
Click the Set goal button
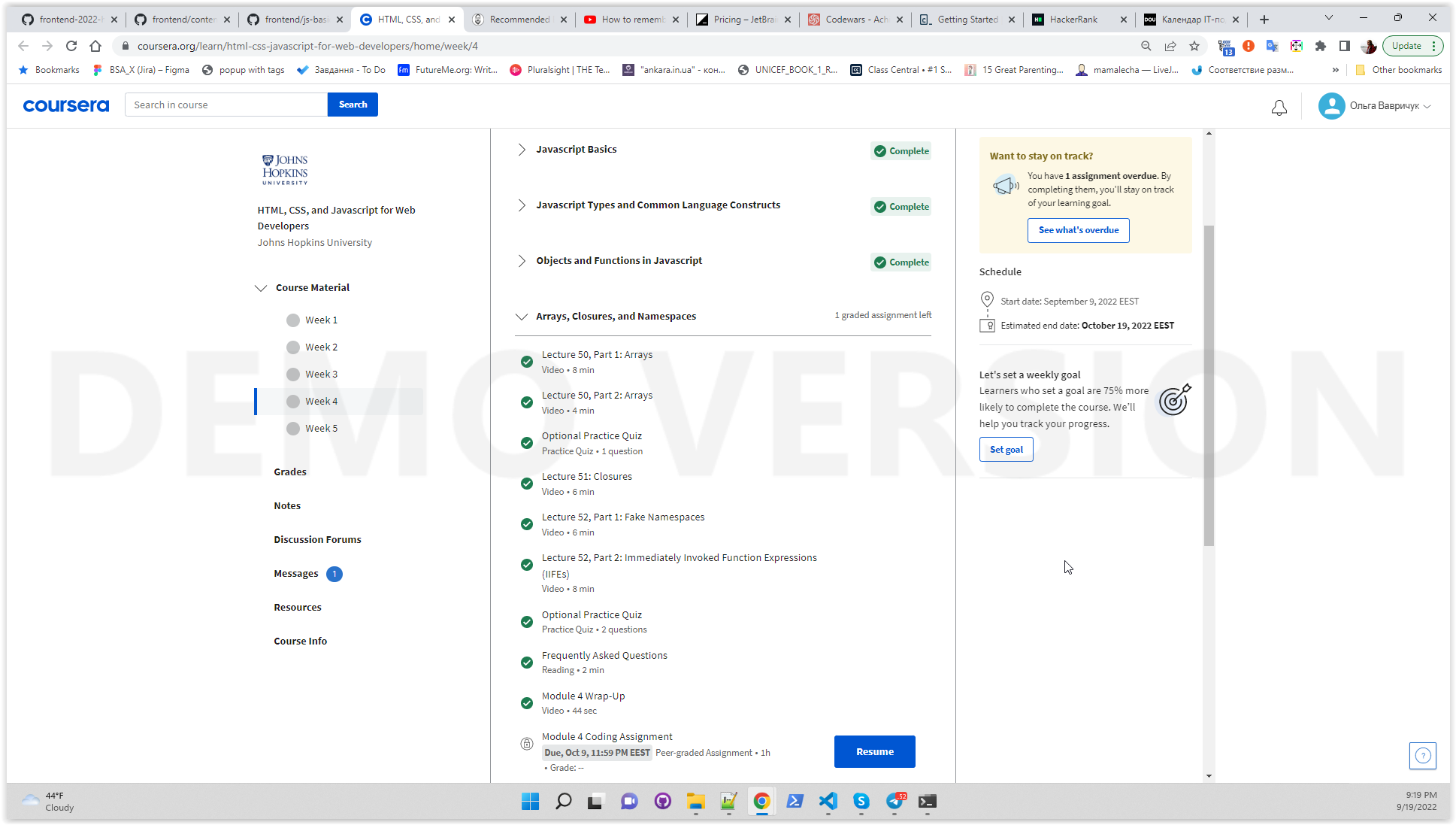[x=1006, y=449]
